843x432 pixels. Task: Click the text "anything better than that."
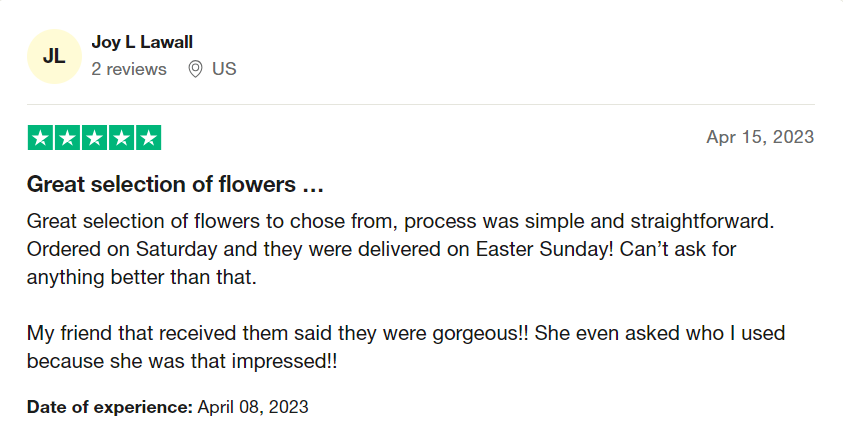142,277
